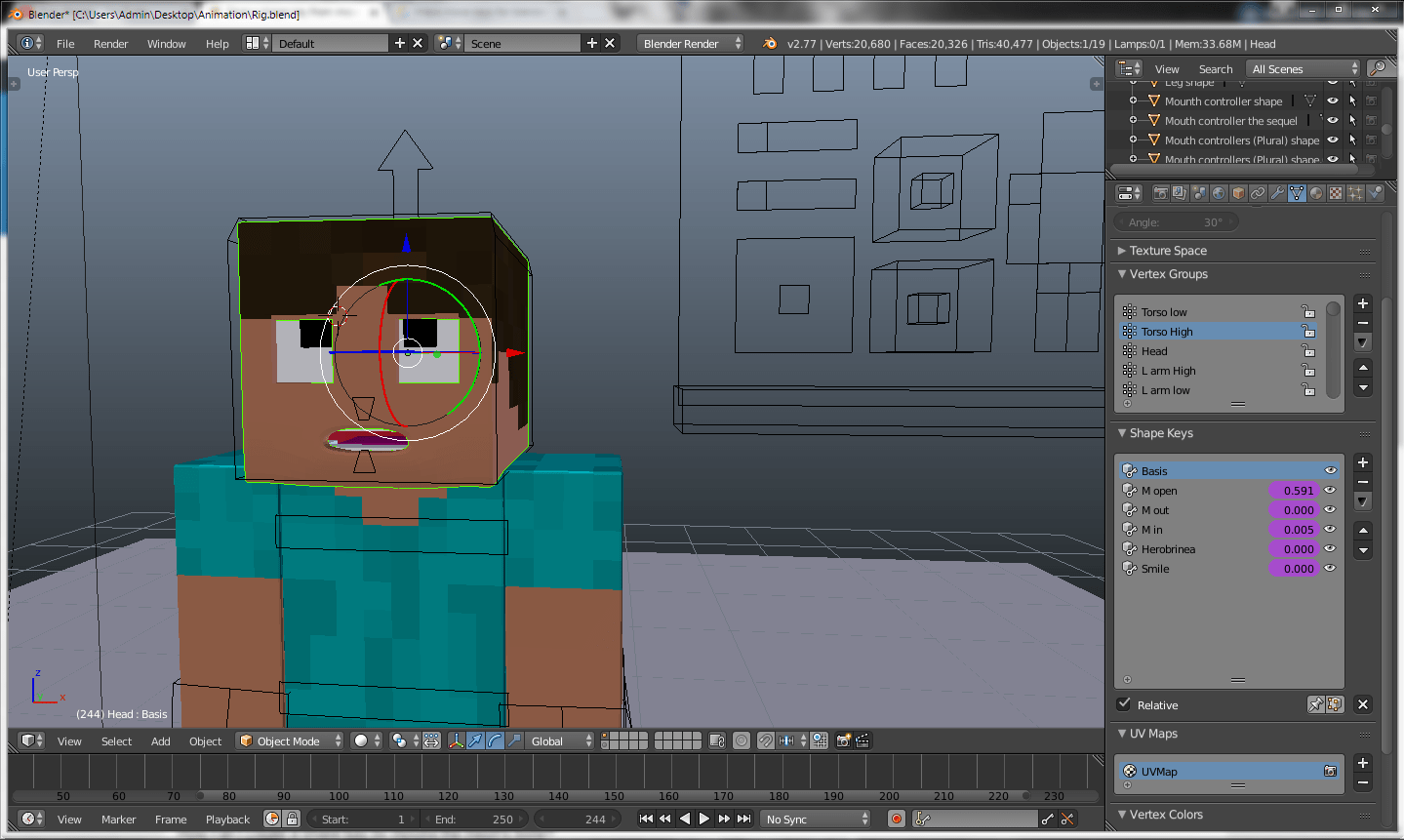This screenshot has width=1404, height=840.
Task: Toggle visibility of Mounth controller shape
Action: coord(1333,100)
